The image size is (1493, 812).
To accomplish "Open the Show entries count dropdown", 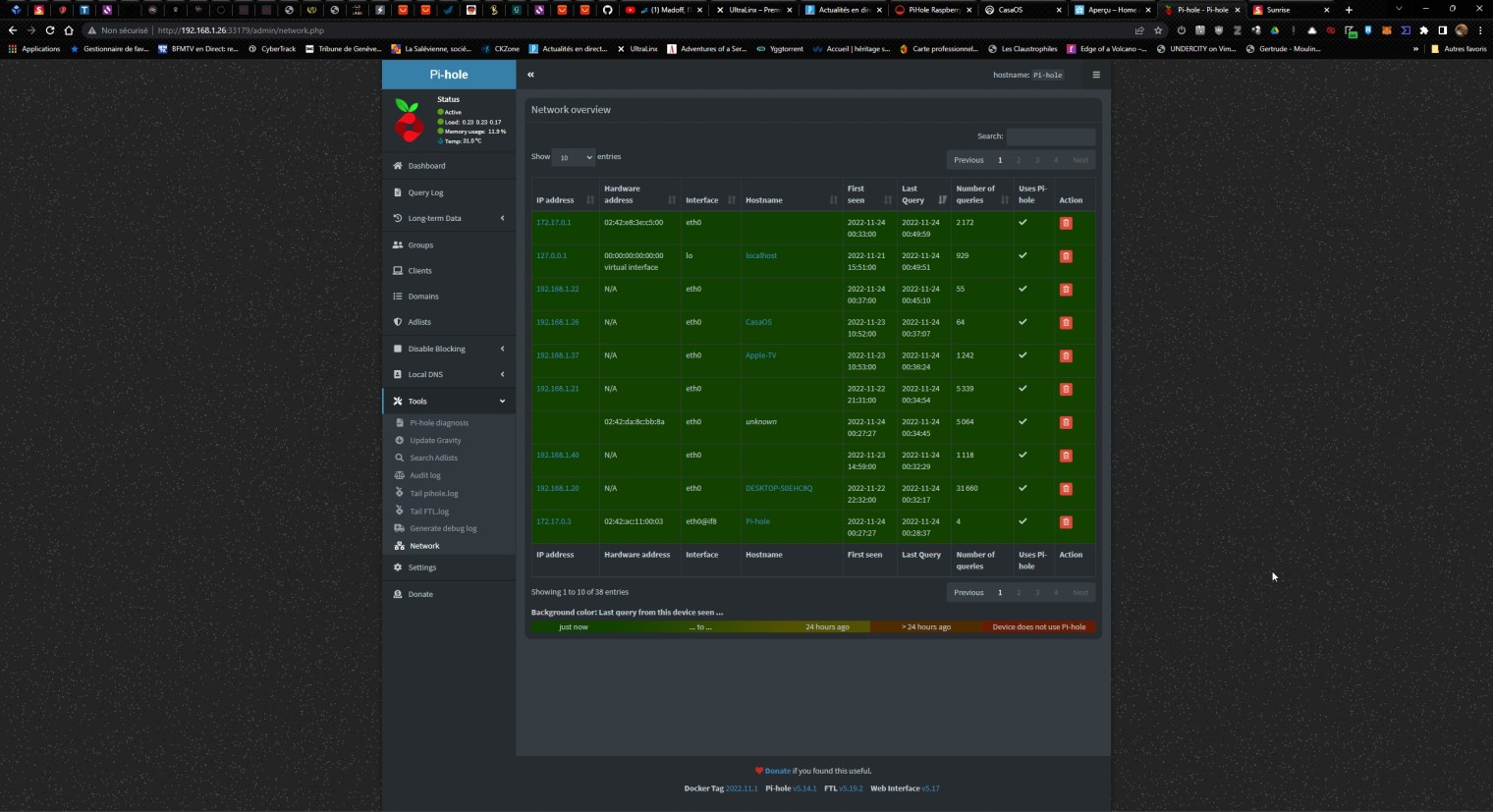I will [574, 157].
